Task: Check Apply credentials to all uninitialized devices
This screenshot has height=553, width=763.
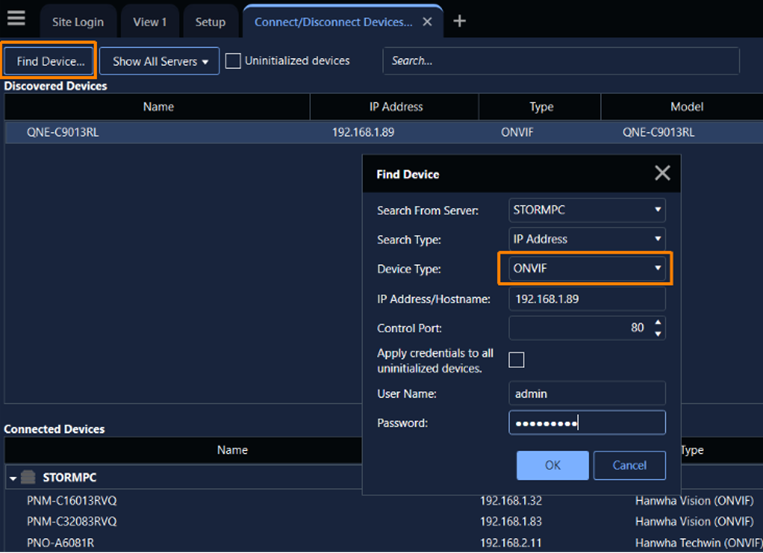Action: [516, 360]
